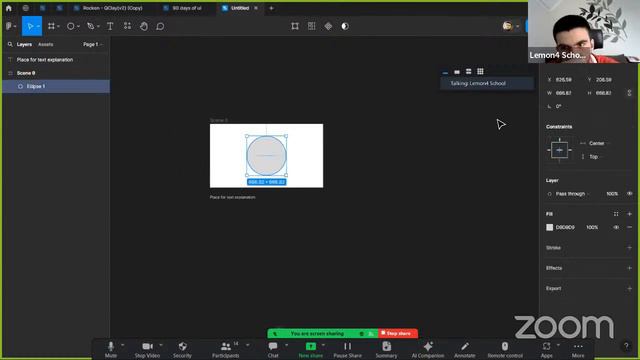Remove the D9D9D9 fill with minus icon
Screen dimensions: 640x360
click(x=629, y=227)
